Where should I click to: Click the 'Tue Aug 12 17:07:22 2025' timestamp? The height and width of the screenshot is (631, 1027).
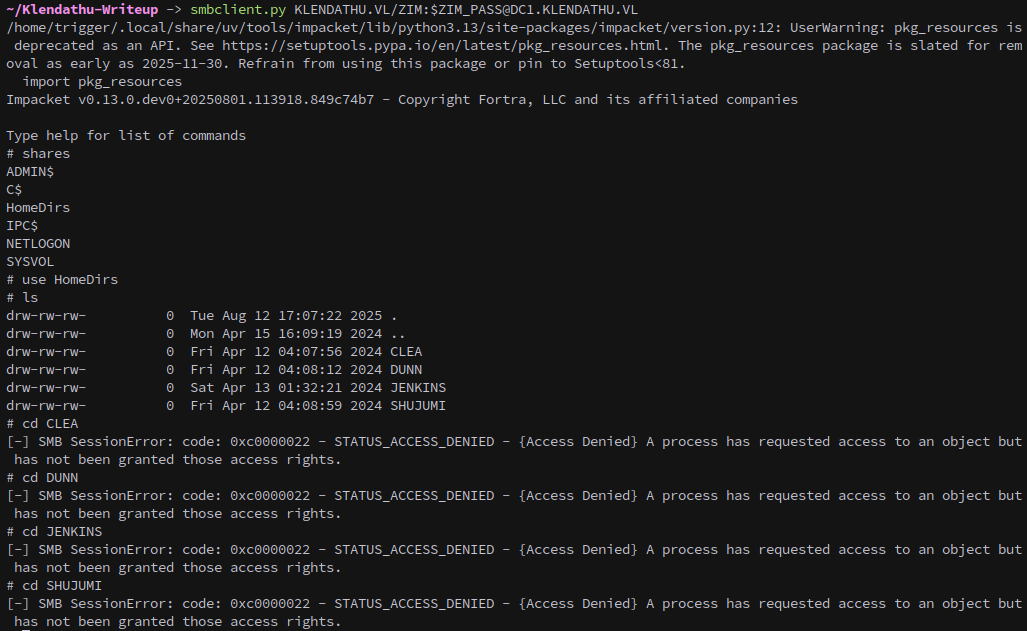[x=286, y=316]
